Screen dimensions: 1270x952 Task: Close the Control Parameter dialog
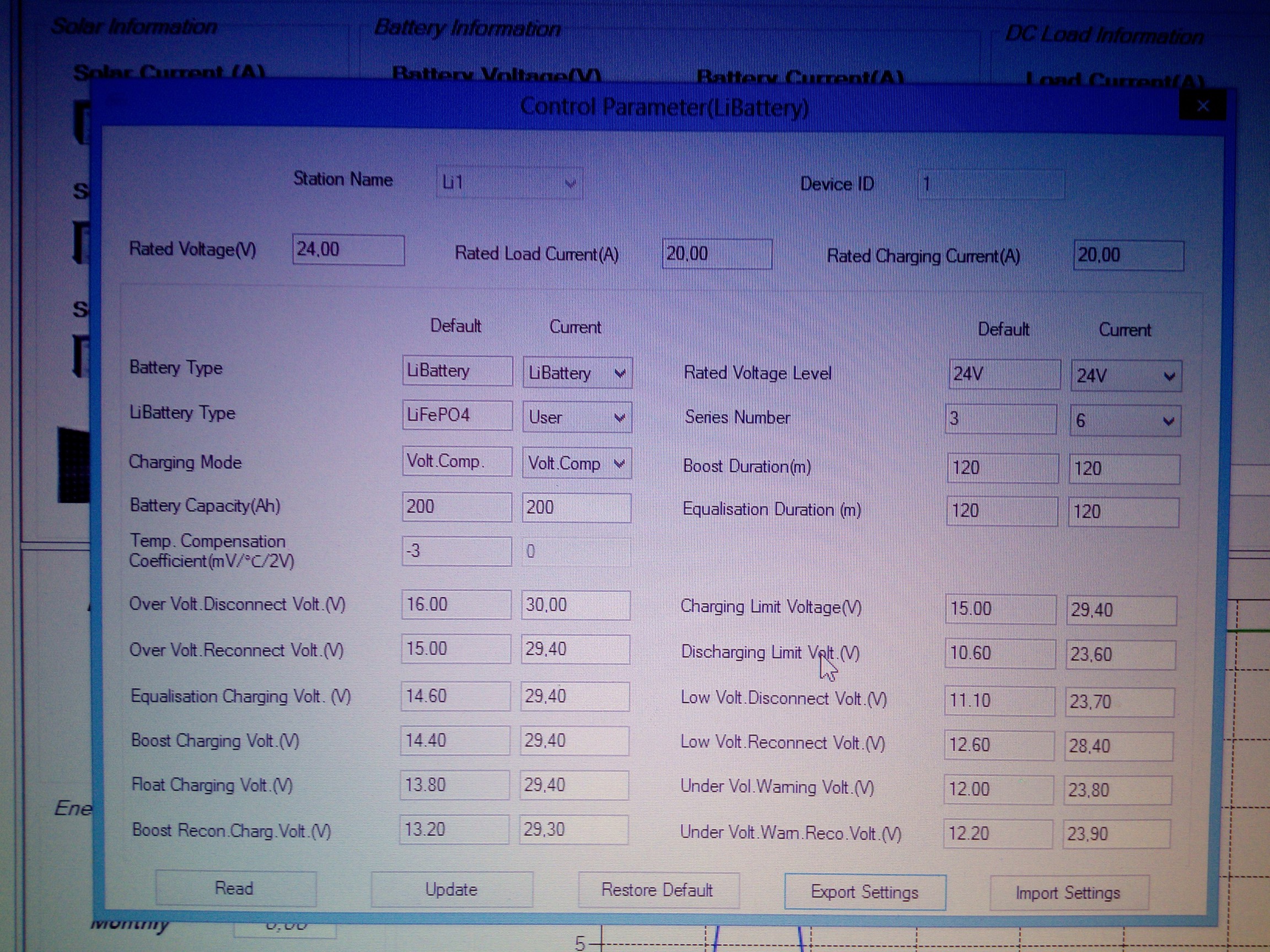[1203, 106]
